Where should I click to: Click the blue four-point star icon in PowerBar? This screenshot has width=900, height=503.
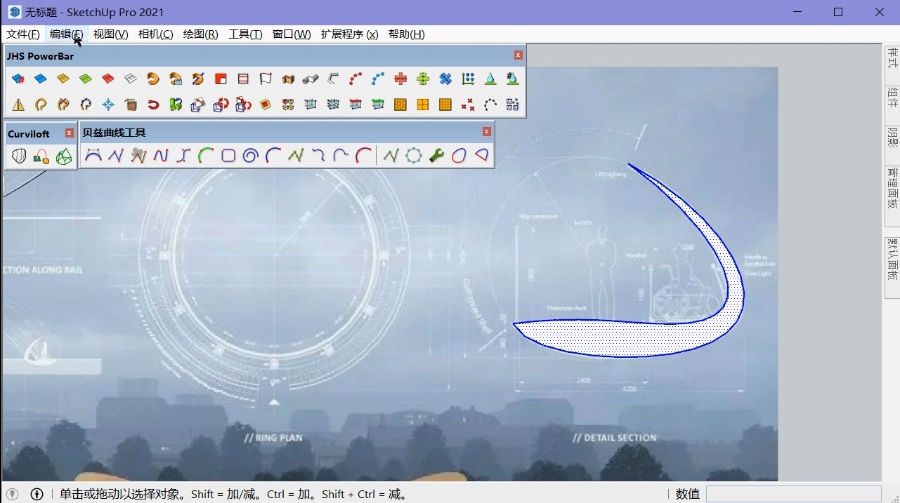click(108, 105)
